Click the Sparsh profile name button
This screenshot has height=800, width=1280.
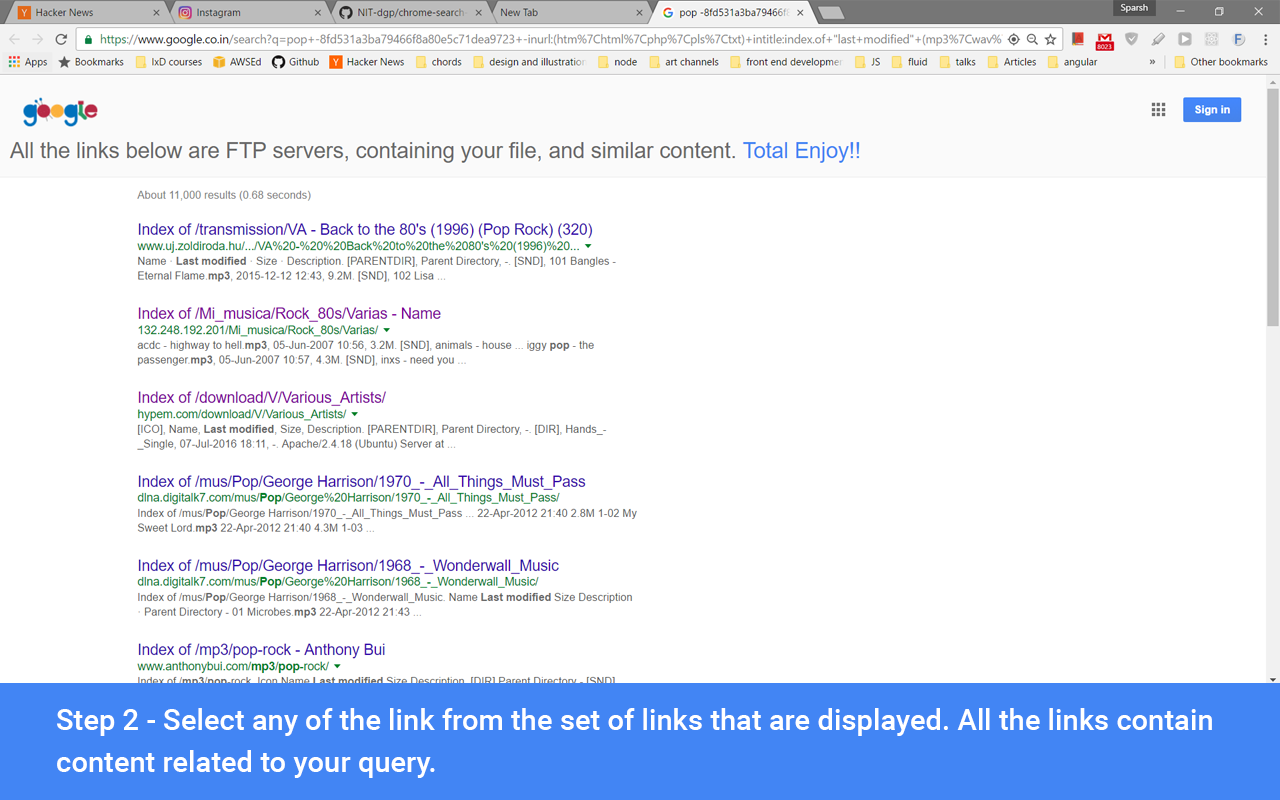pyautogui.click(x=1134, y=8)
